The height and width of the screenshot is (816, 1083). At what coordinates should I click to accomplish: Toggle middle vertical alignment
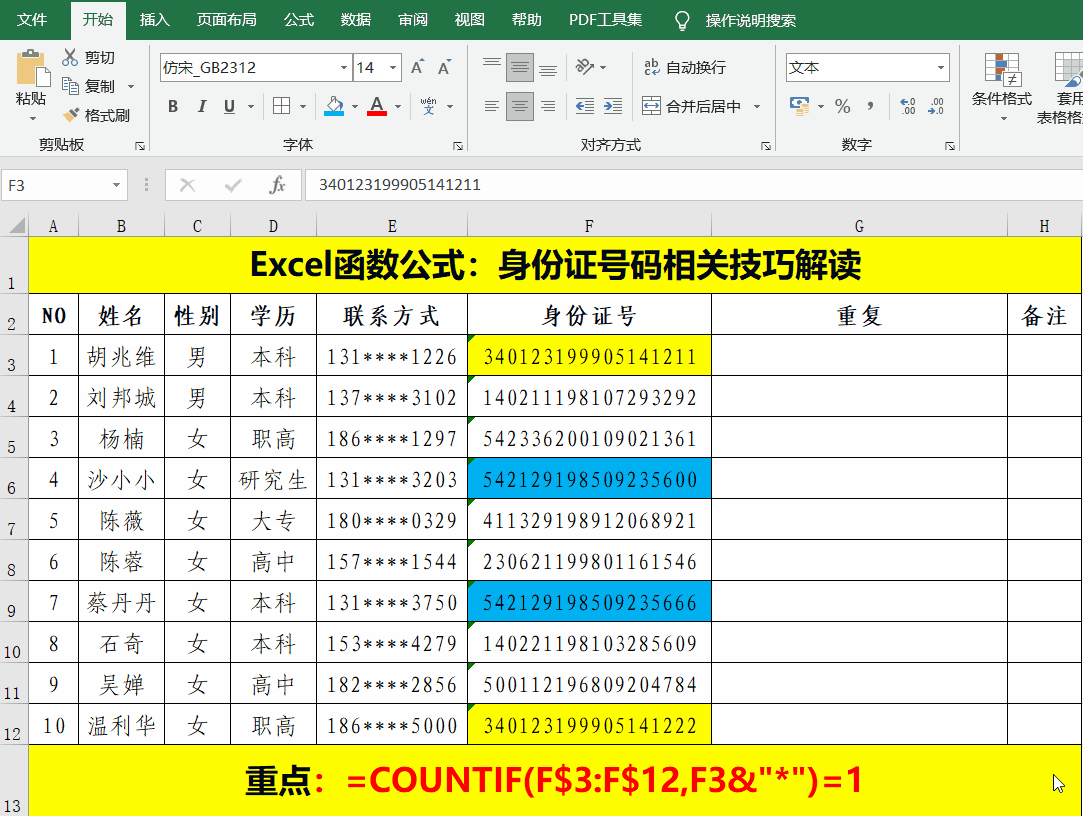pos(519,67)
